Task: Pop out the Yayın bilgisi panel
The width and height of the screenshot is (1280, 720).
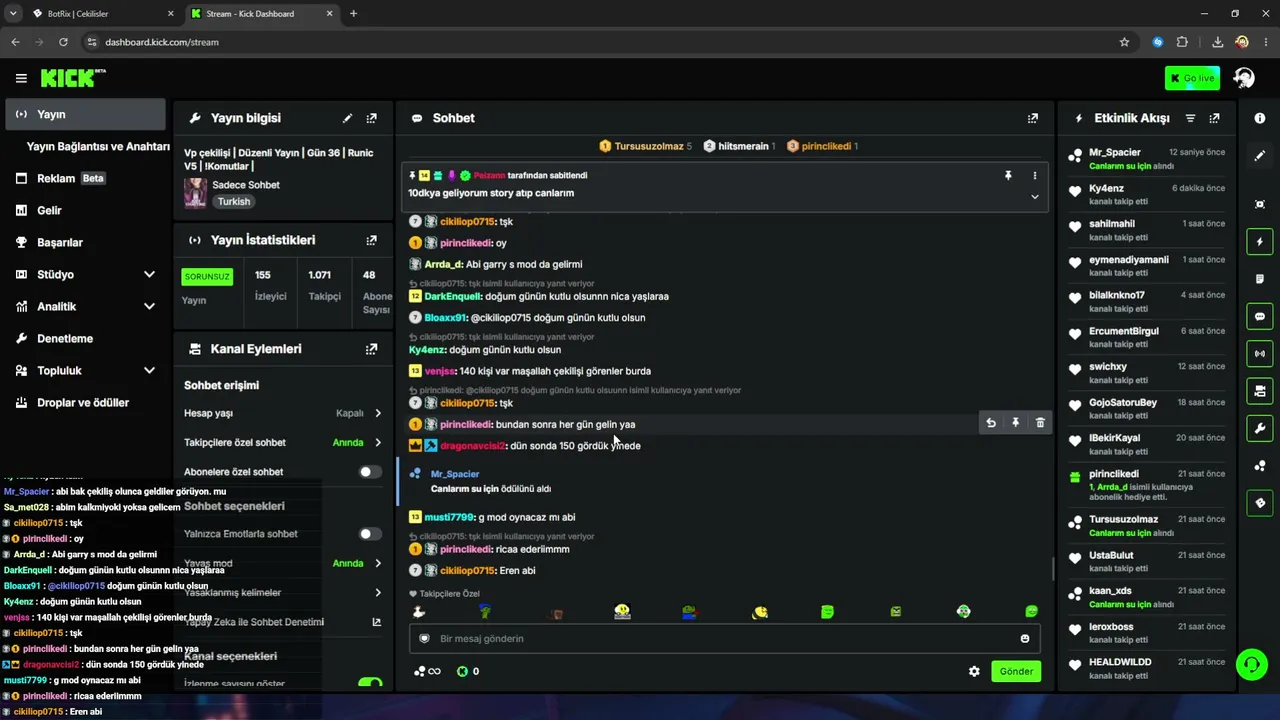Action: tap(372, 118)
